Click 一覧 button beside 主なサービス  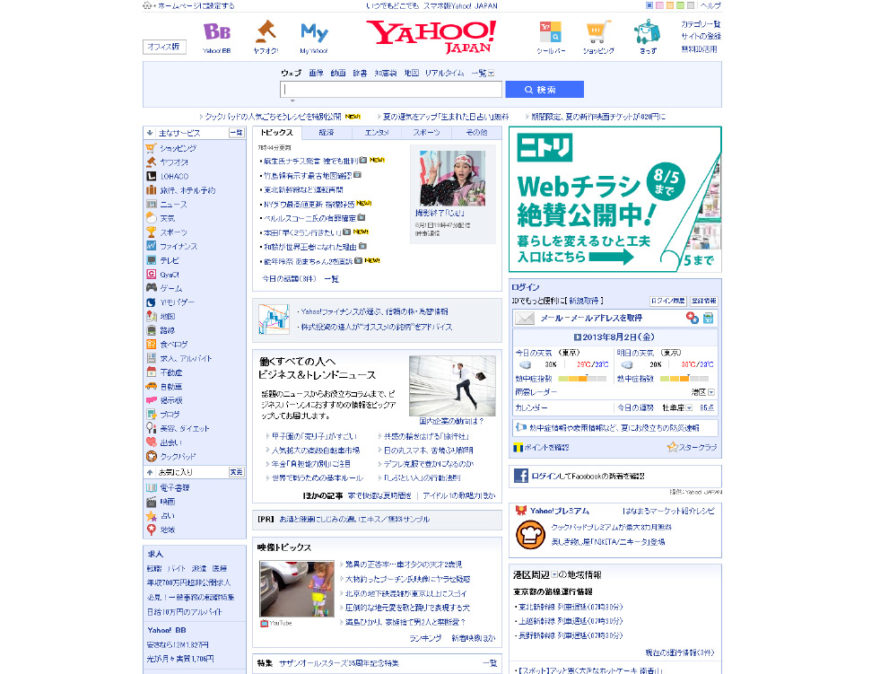pos(236,133)
